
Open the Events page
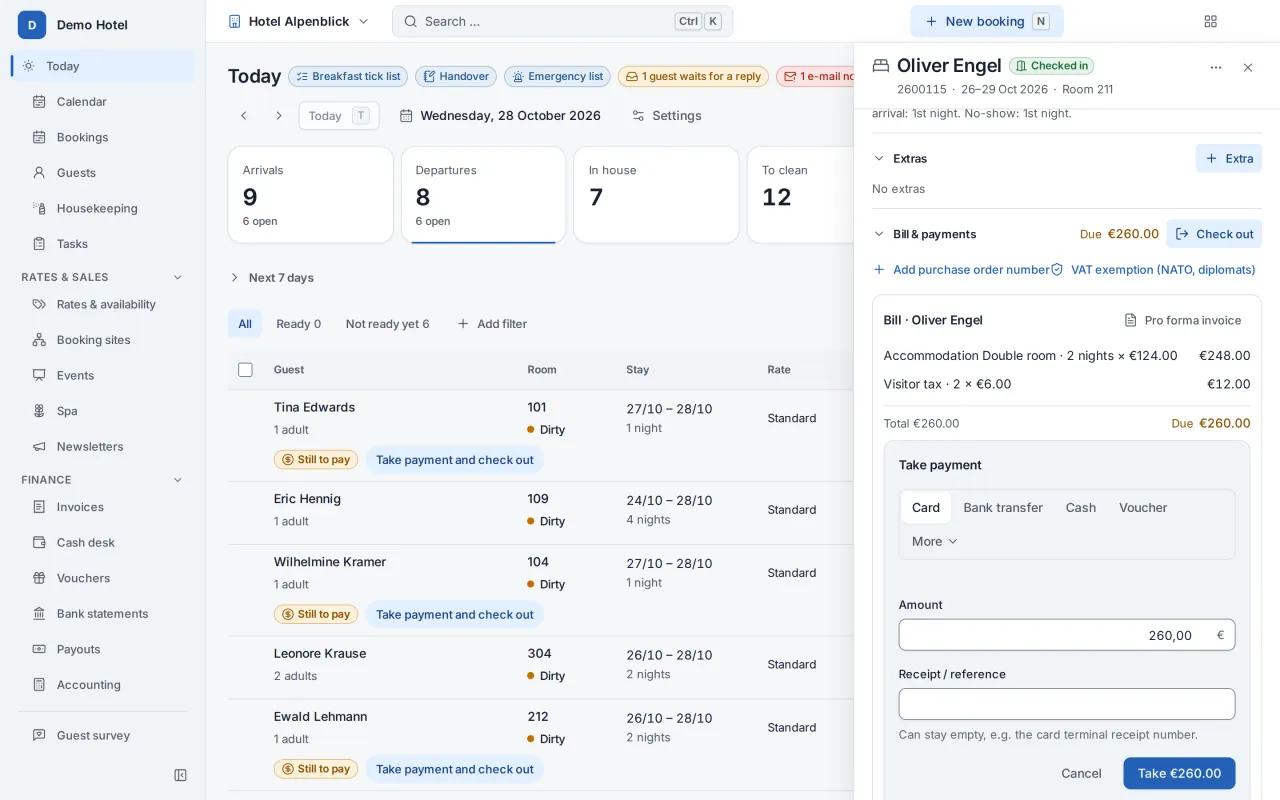pos(103,375)
